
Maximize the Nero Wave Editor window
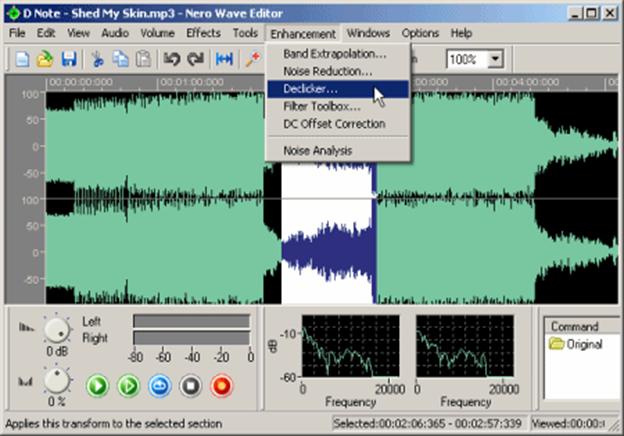(x=591, y=14)
